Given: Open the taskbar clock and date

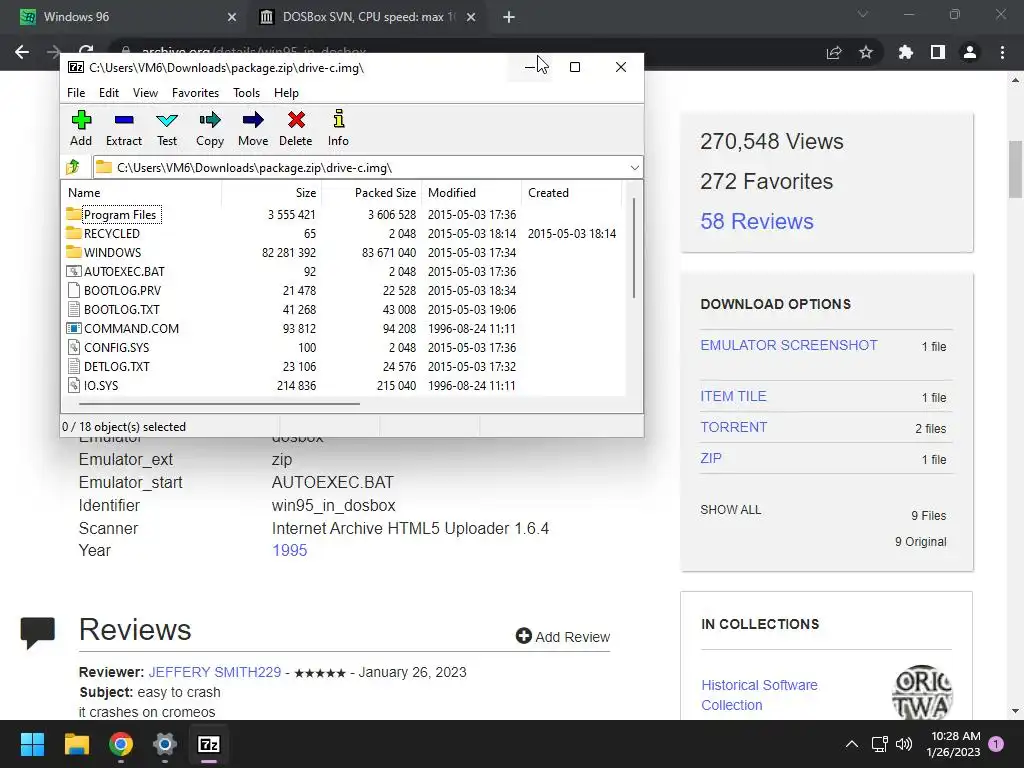Looking at the screenshot, I should tap(953, 744).
